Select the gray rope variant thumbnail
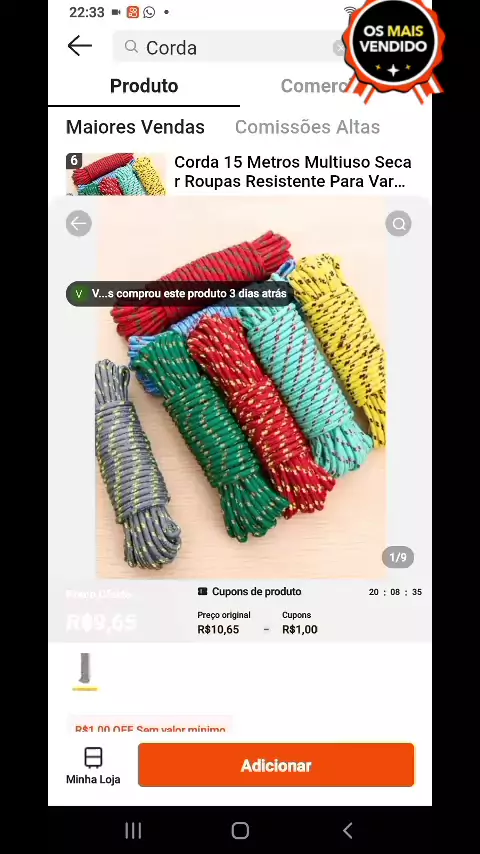 tap(85, 668)
